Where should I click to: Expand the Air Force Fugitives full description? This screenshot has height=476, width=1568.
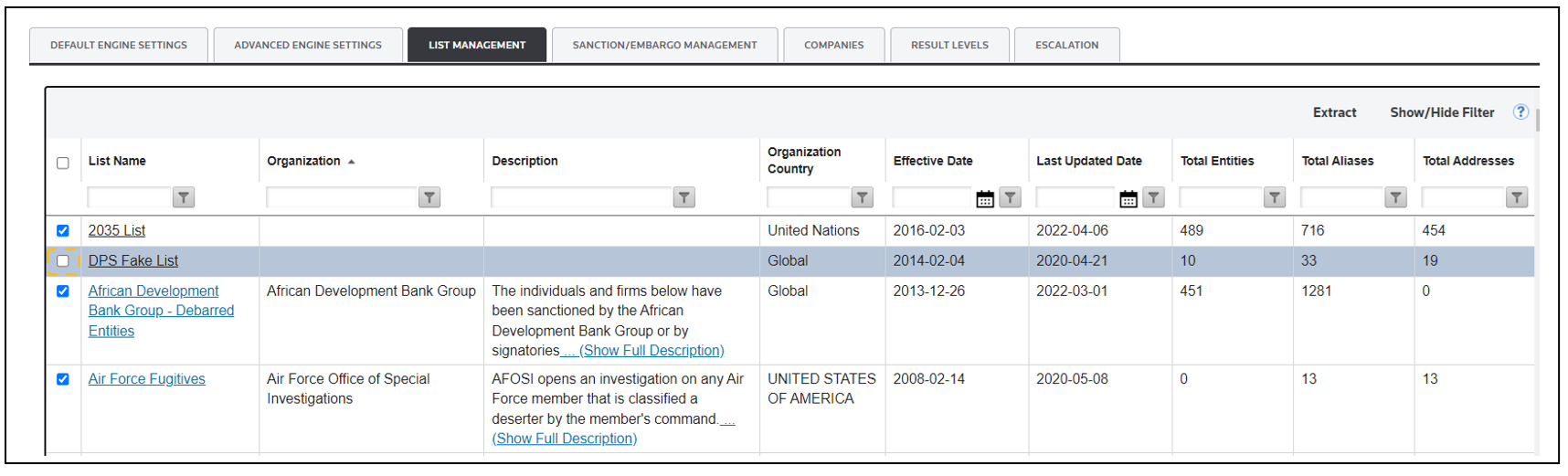coord(564,439)
